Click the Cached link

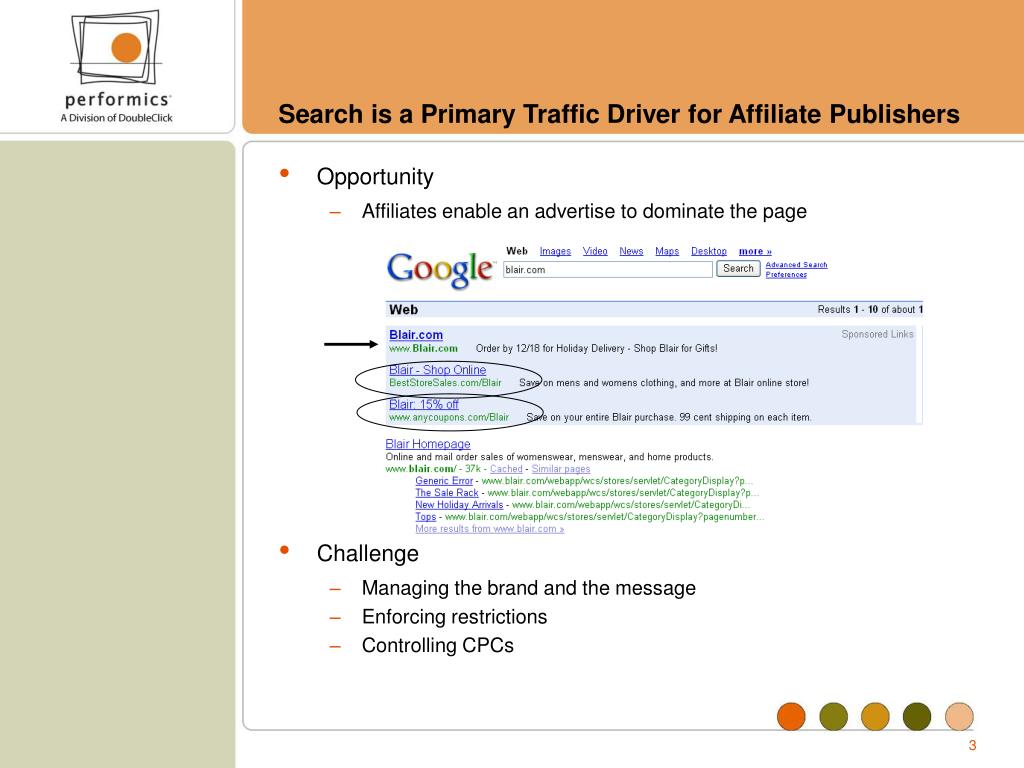coord(506,469)
